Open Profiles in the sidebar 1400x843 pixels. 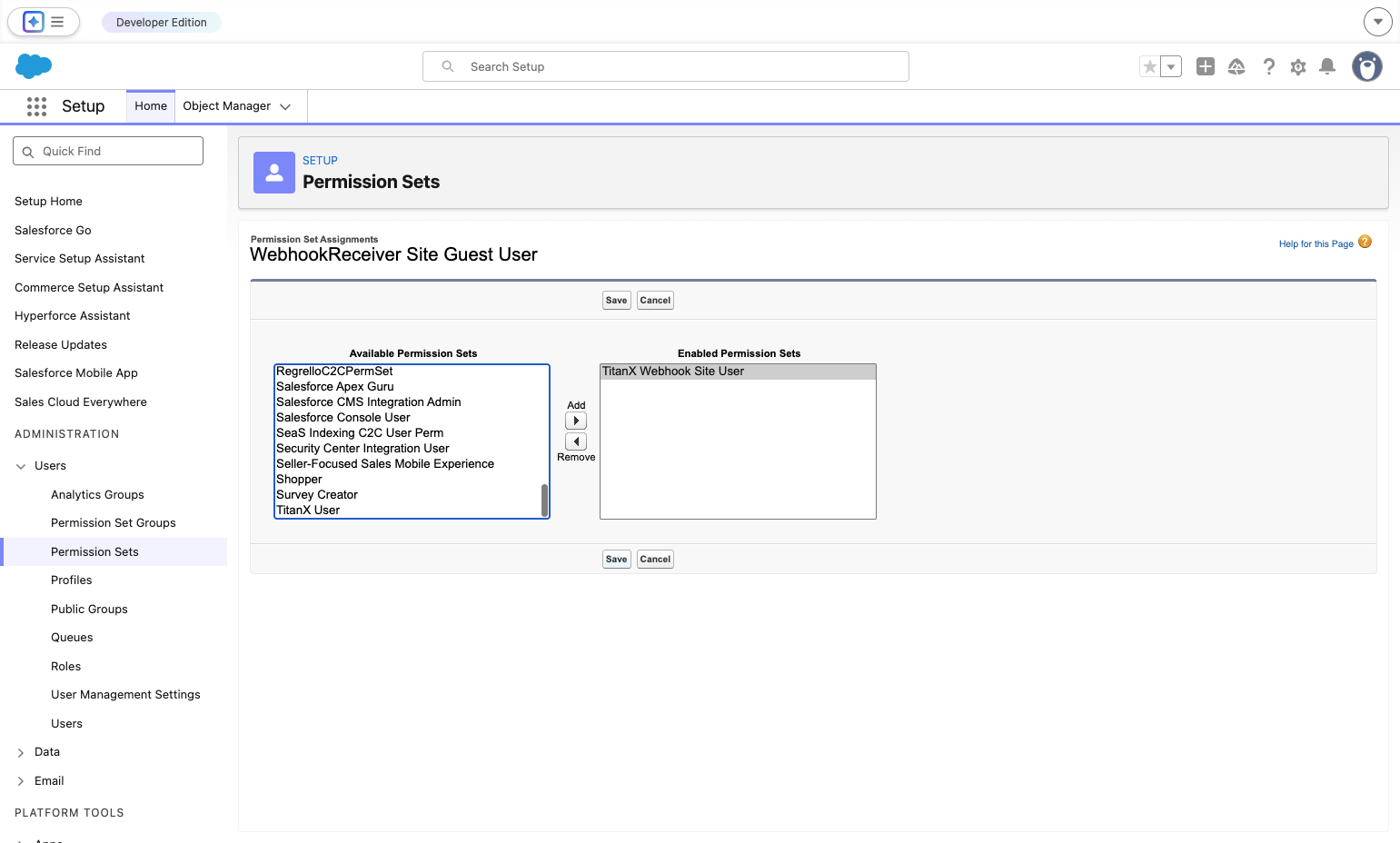click(72, 580)
